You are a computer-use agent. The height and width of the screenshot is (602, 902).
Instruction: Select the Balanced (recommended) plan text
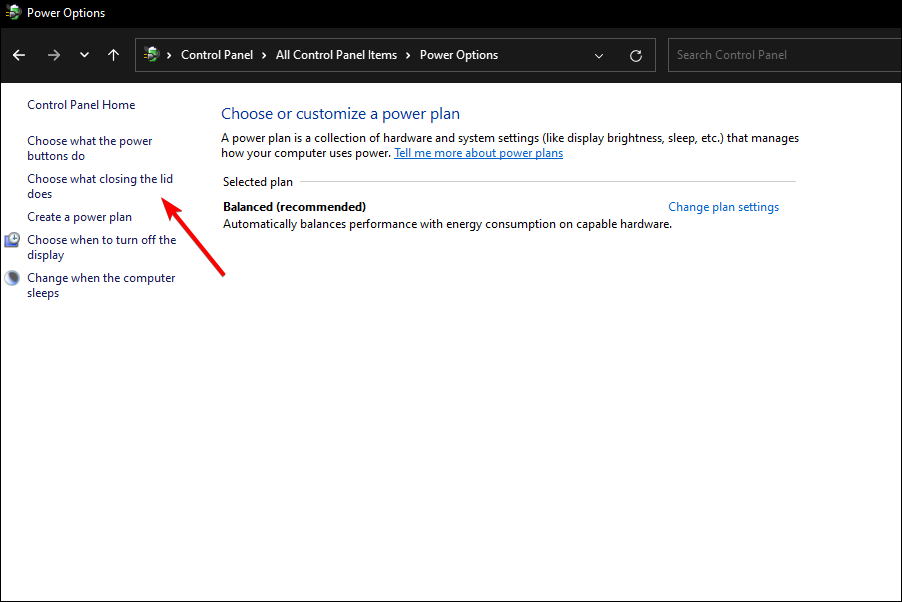[x=295, y=207]
